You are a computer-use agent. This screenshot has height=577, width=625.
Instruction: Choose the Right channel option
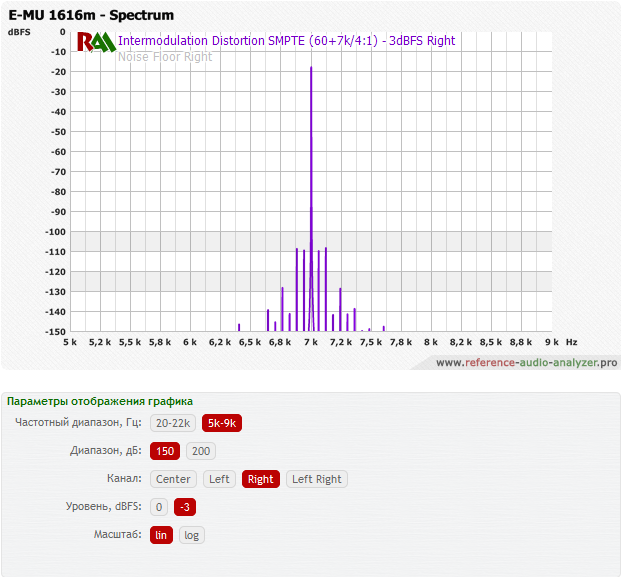coord(260,479)
